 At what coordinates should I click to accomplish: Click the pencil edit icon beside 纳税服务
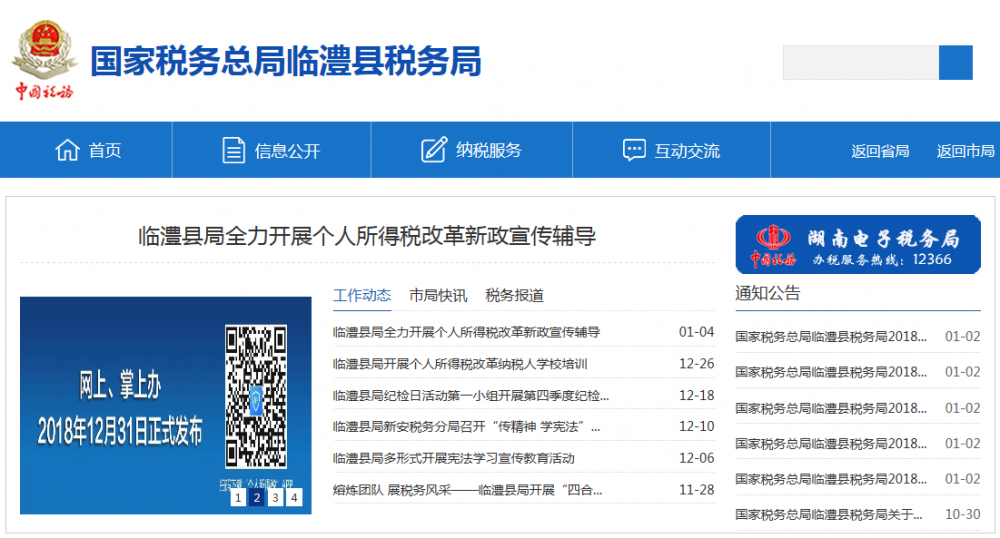coord(434,150)
